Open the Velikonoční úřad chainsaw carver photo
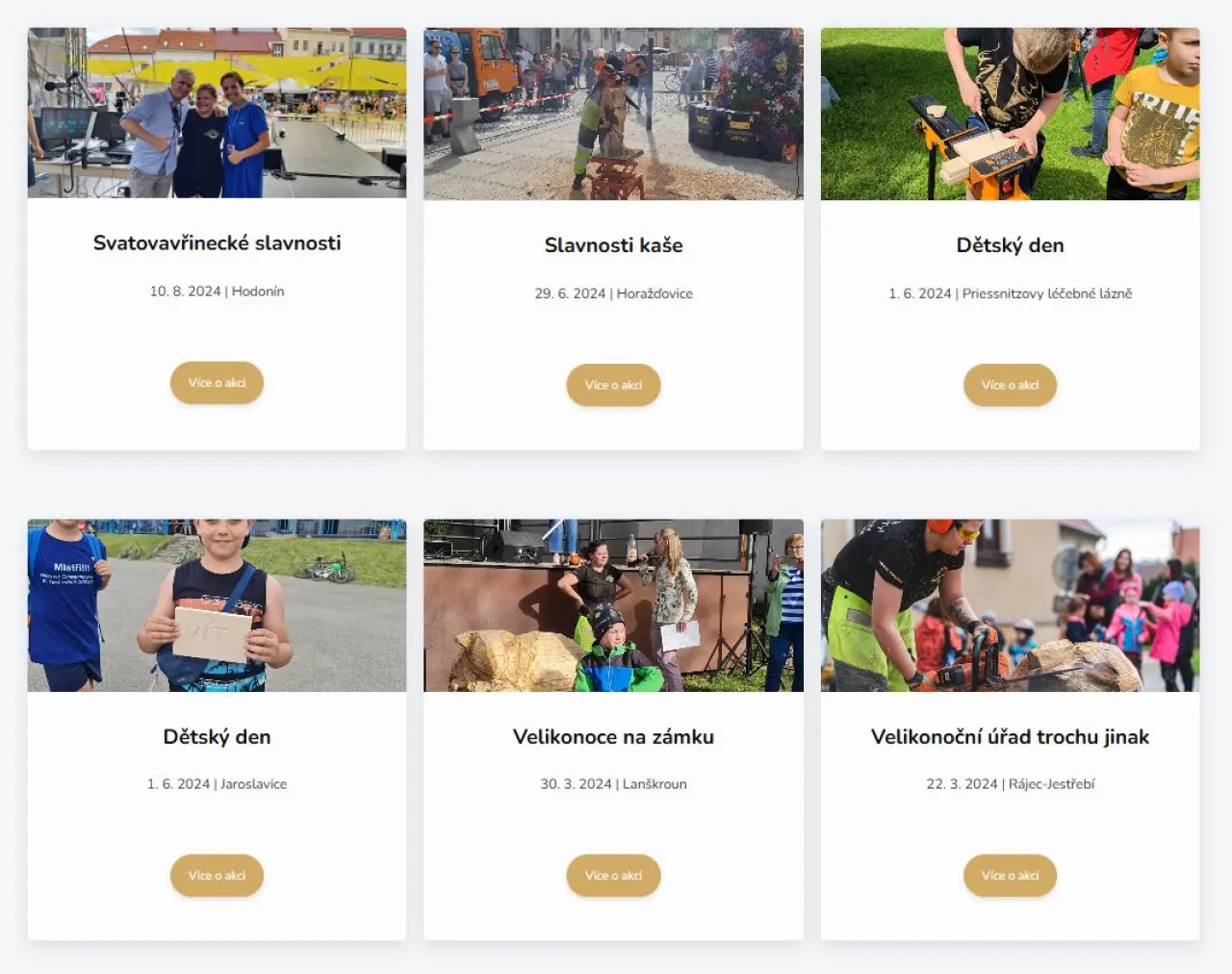This screenshot has height=974, width=1232. 1010,605
